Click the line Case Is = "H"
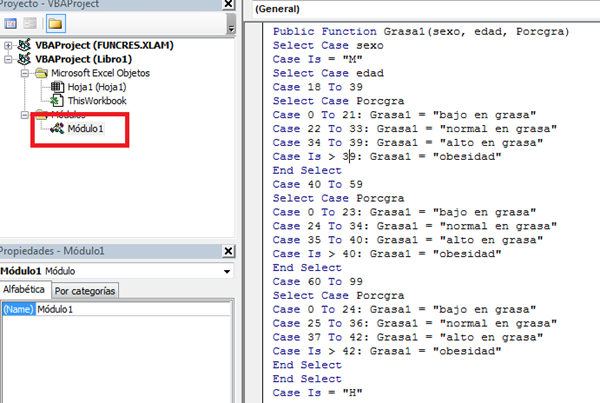Image resolution: width=600 pixels, height=403 pixels. (x=317, y=393)
